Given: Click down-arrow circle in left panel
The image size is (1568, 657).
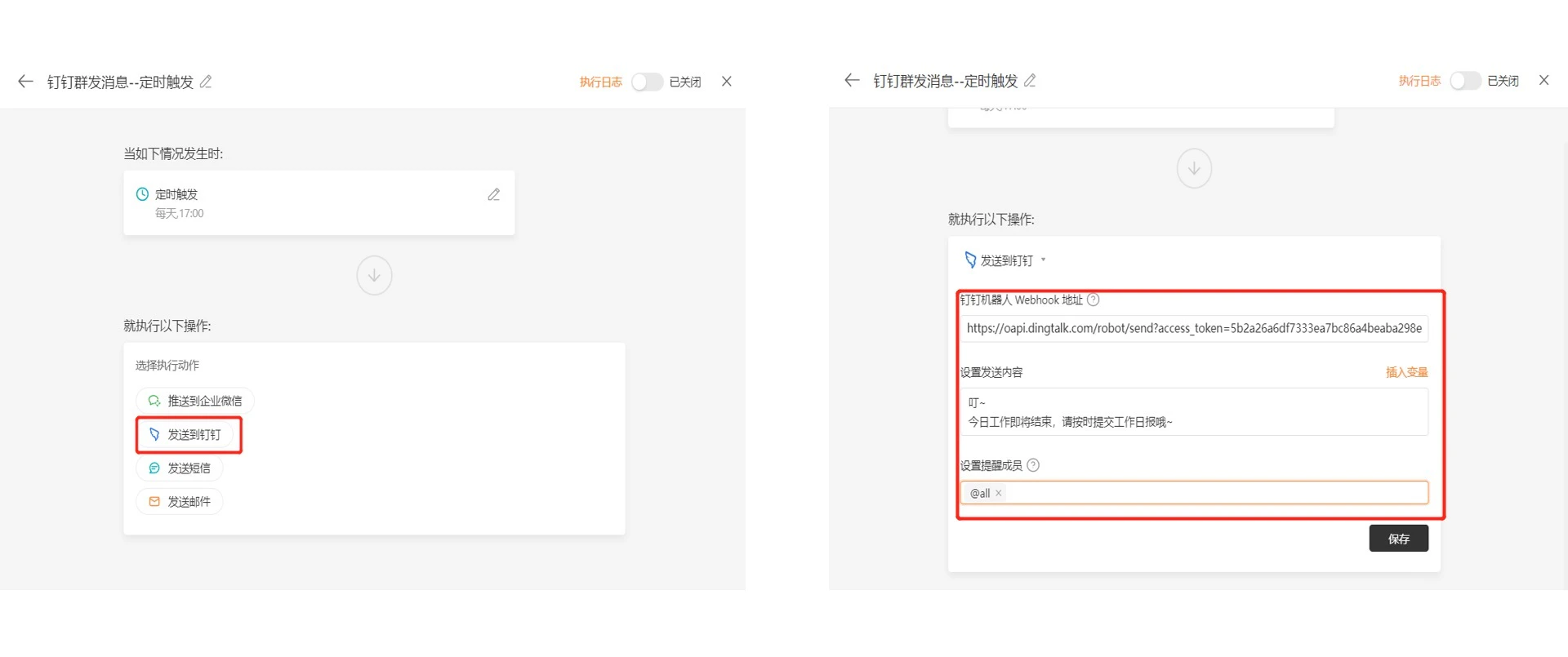Looking at the screenshot, I should click(374, 275).
